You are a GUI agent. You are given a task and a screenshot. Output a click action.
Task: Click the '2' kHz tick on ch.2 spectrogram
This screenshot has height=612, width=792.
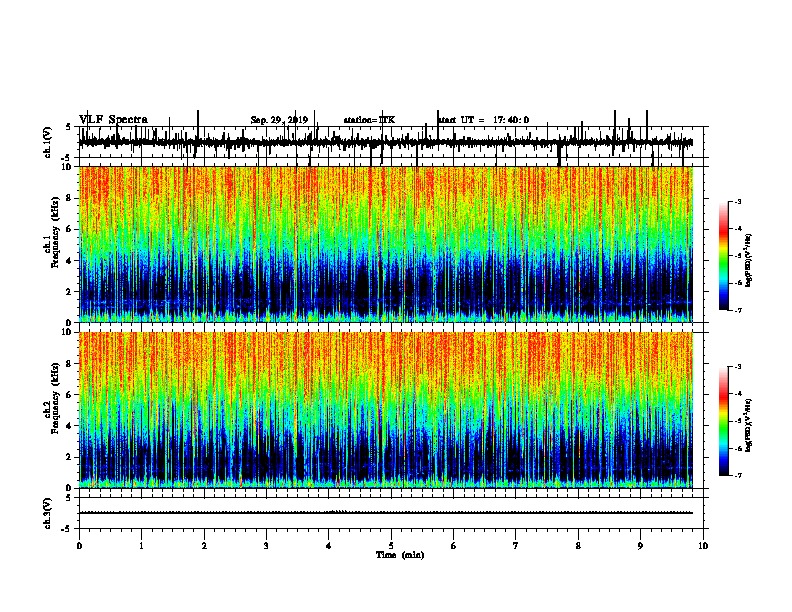[70, 457]
